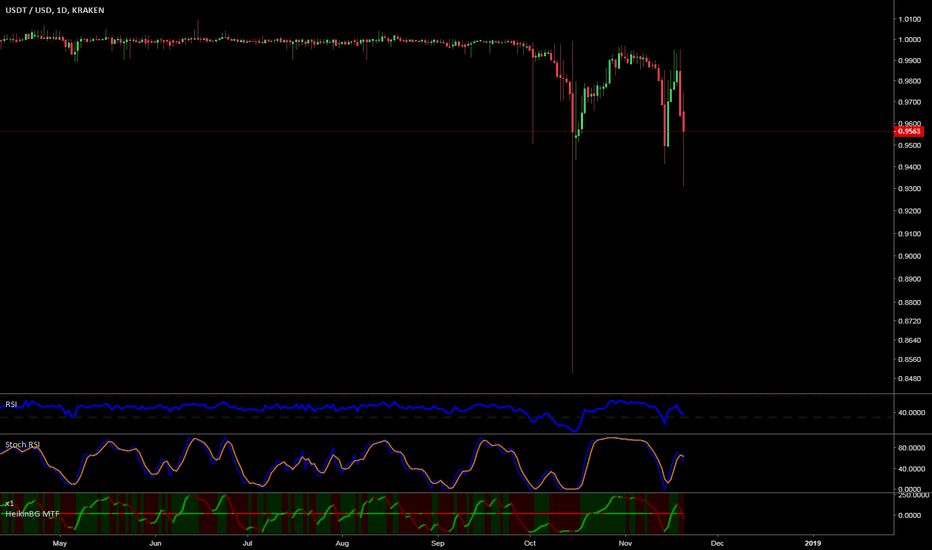This screenshot has height=550, width=932.
Task: Click the Jul label on the time axis
Action: coord(248,543)
